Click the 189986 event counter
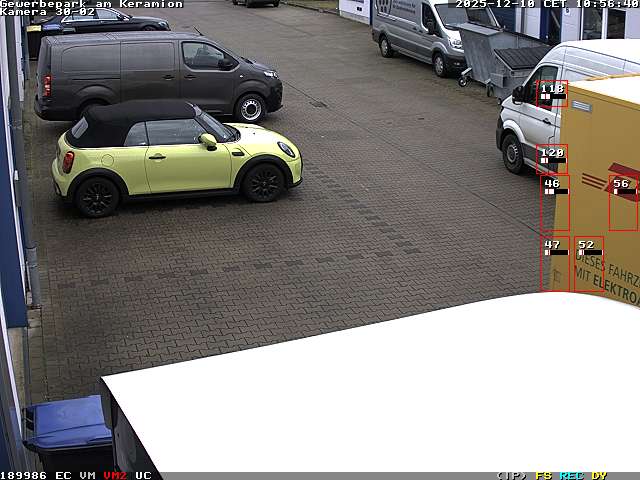 [x=23, y=475]
